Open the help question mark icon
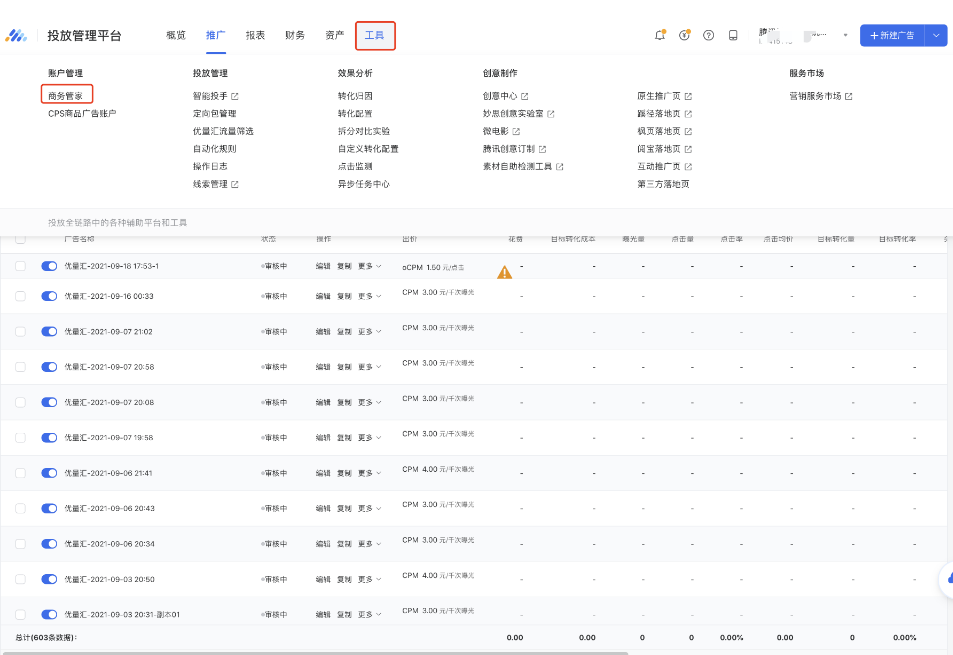 (x=708, y=35)
